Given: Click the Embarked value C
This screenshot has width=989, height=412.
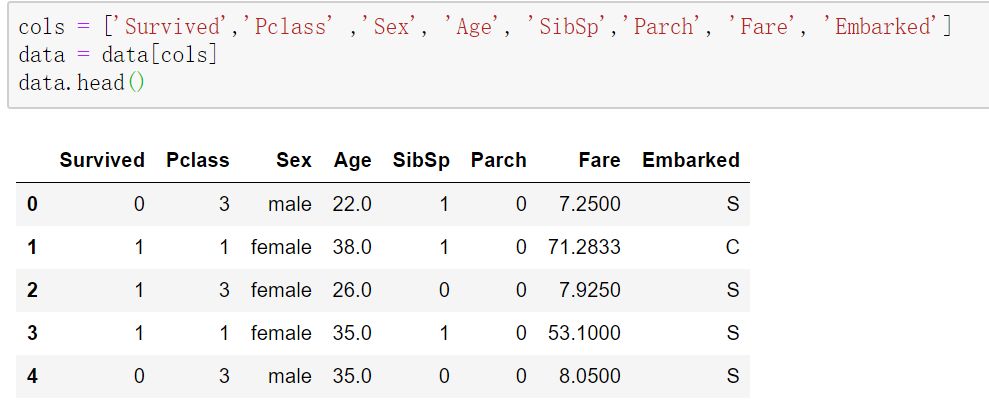Looking at the screenshot, I should pos(732,247).
